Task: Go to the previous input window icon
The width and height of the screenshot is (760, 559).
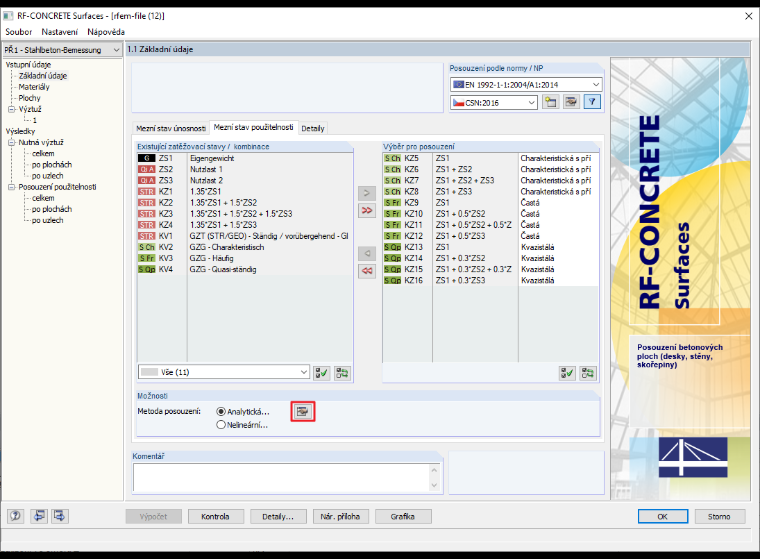Action: pos(38,516)
